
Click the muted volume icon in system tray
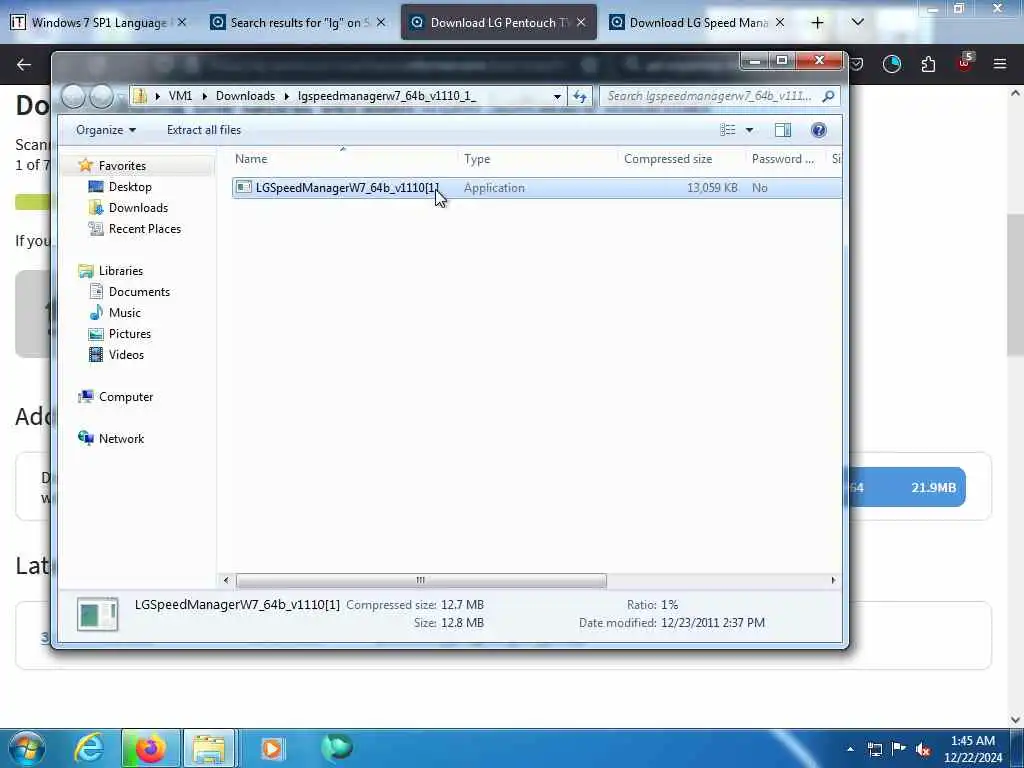(x=923, y=749)
